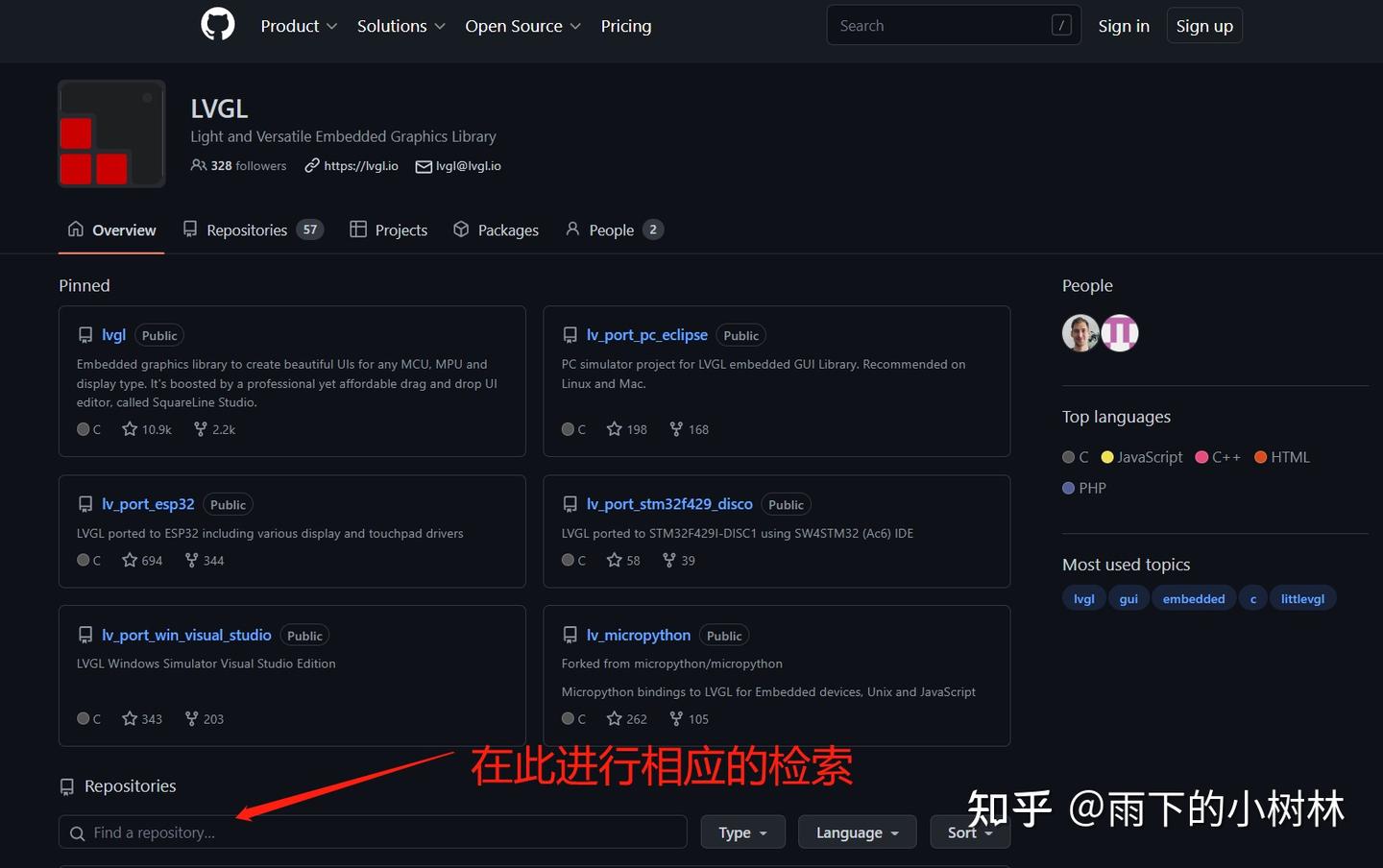Screen dimensions: 1383x868
Task: Click the followers people icon
Action: pyautogui.click(x=199, y=165)
